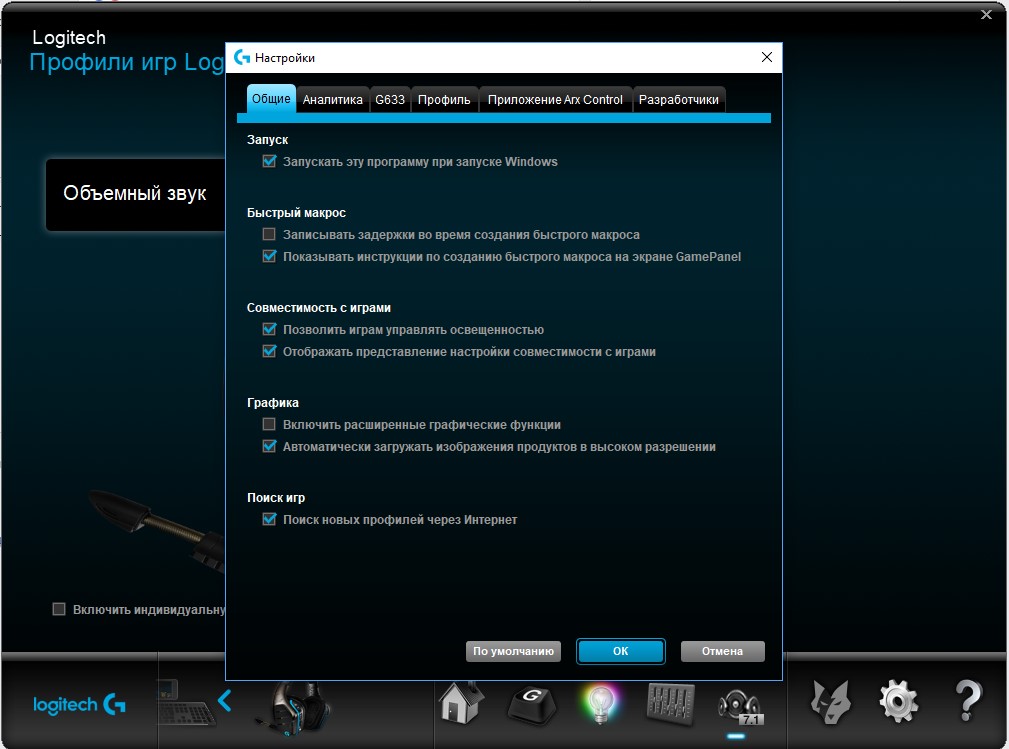This screenshot has width=1009, height=749.
Task: Click Logitech icon in Настройки title bar
Action: coord(242,57)
